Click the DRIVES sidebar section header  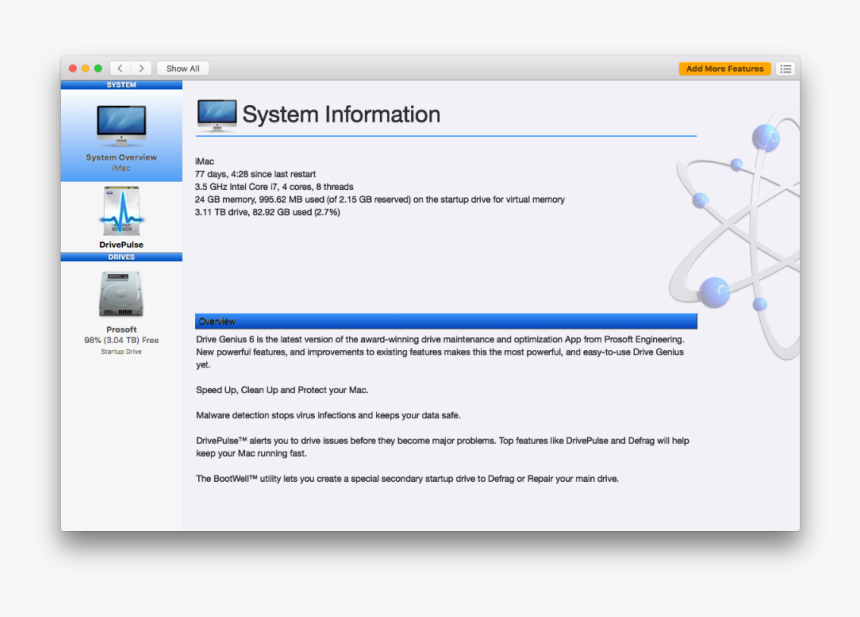[121, 257]
